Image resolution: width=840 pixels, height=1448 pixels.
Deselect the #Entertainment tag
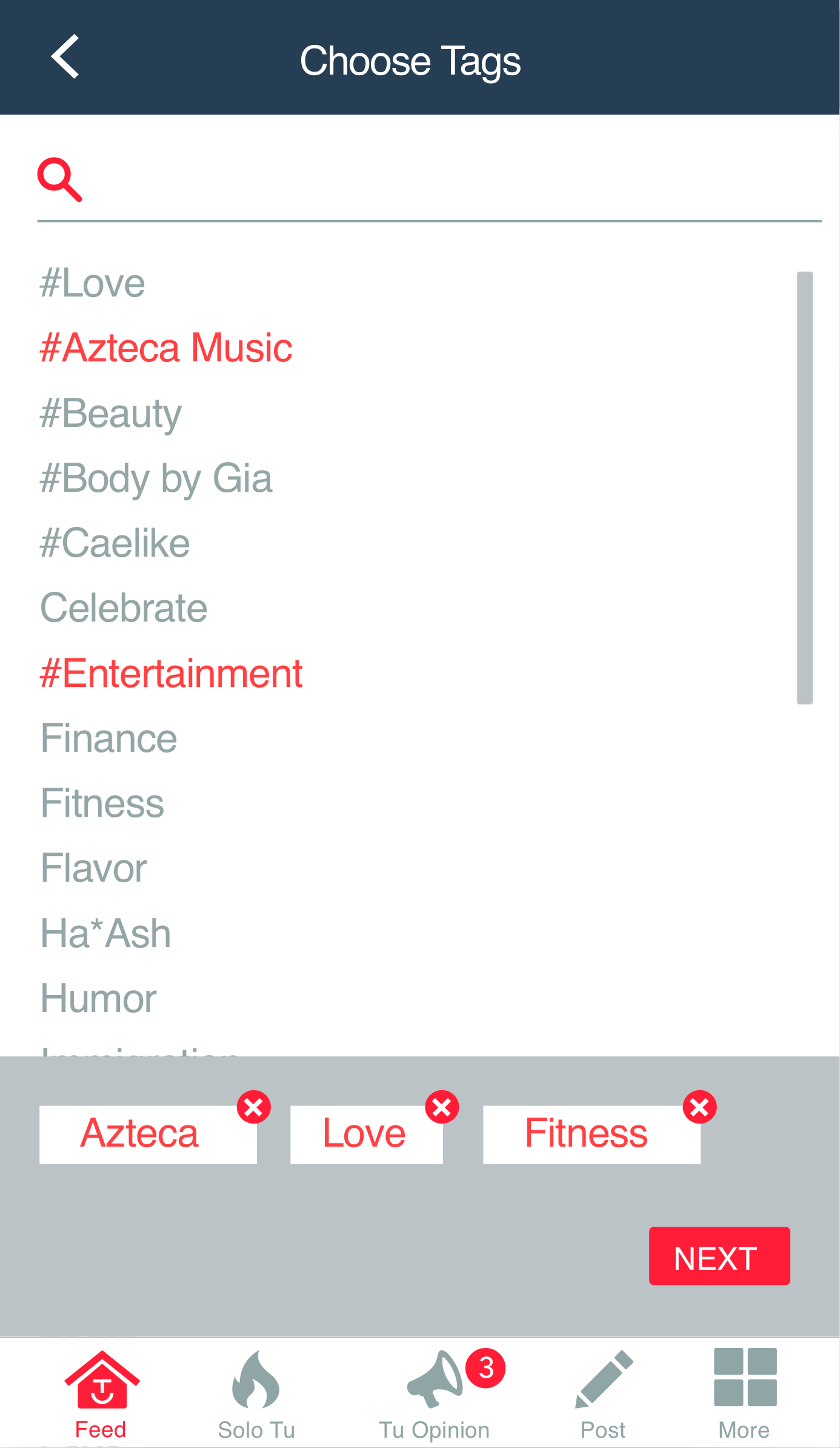click(171, 674)
